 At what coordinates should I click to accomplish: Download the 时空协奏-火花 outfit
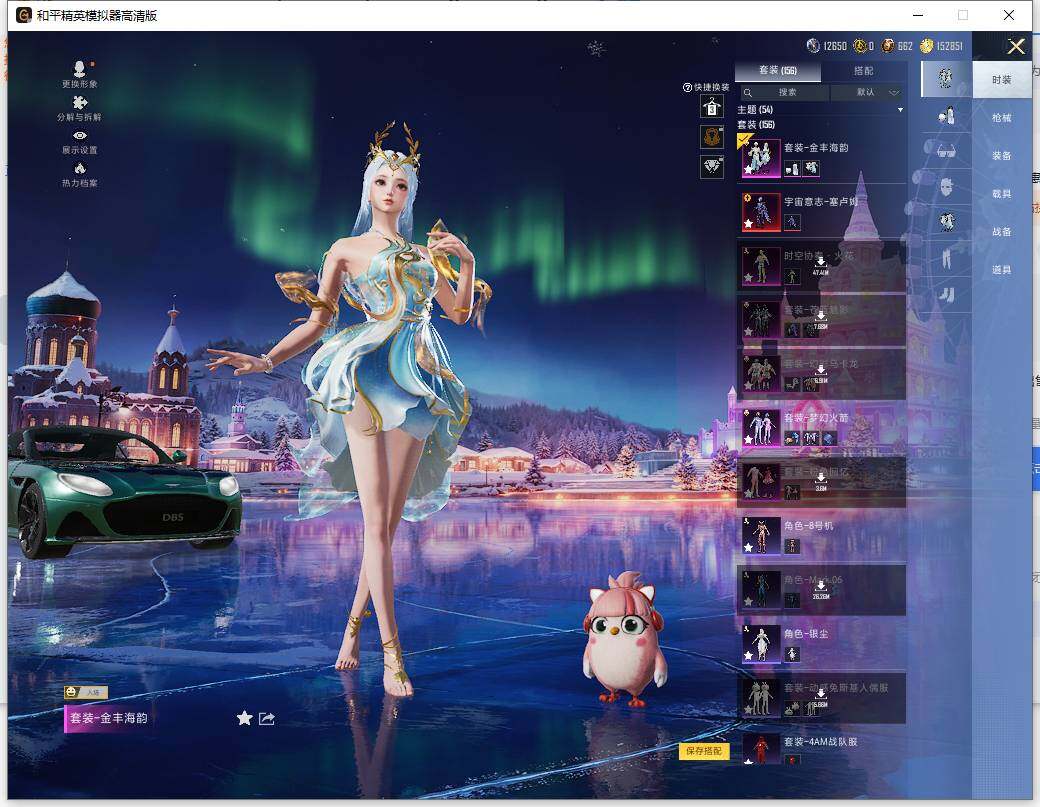tap(820, 265)
